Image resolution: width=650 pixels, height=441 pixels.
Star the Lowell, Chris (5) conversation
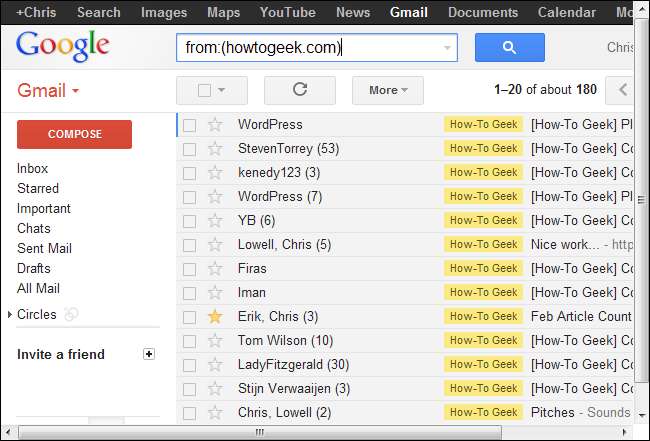tap(215, 245)
